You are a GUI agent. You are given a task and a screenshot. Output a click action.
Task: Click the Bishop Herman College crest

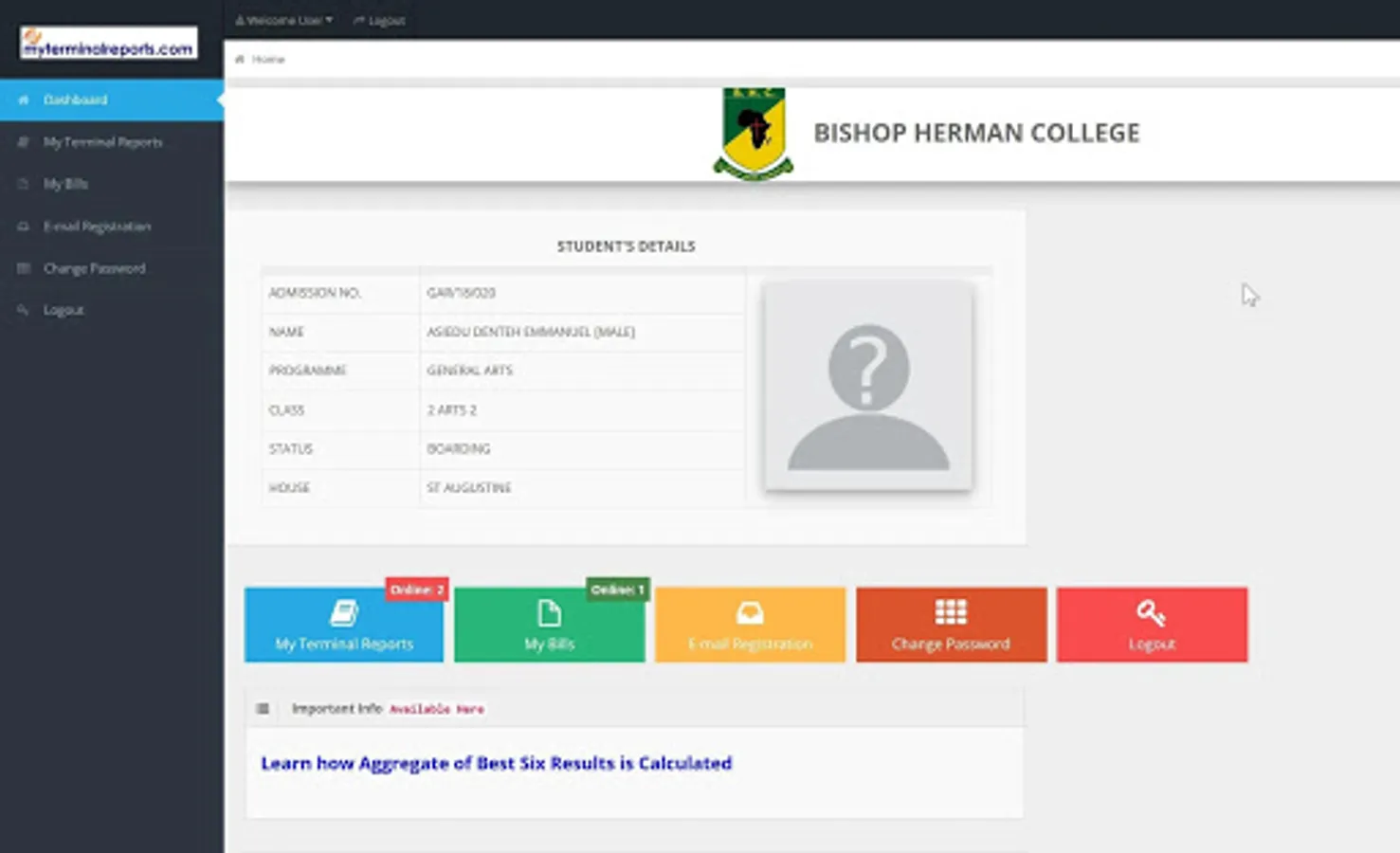coord(754,134)
